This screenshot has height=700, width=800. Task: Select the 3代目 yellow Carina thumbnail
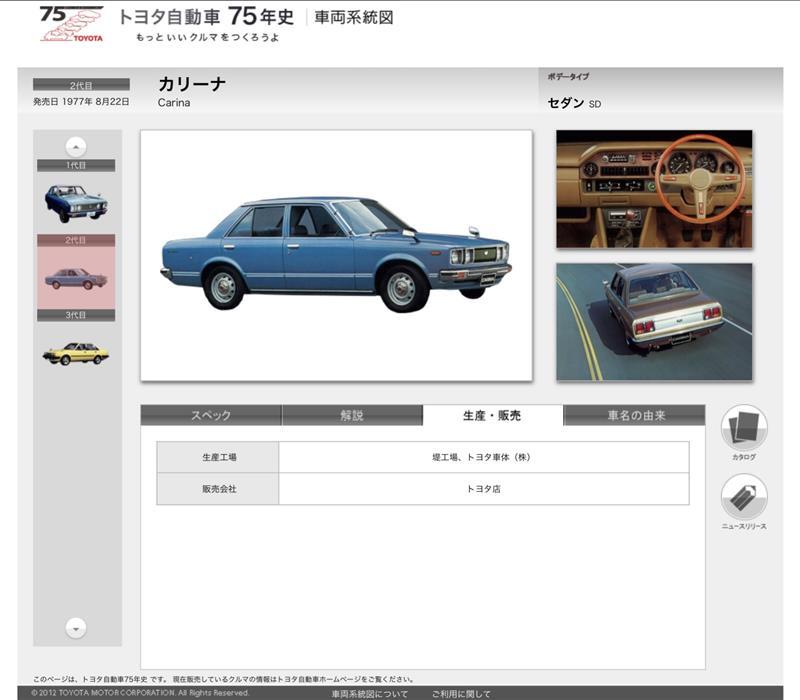point(76,353)
